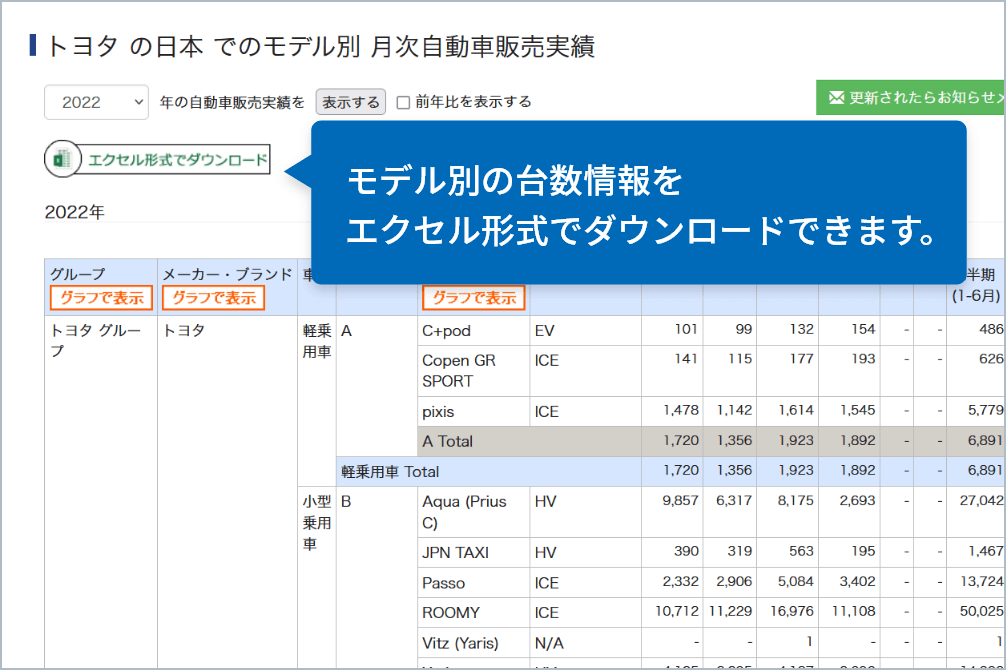Click the 軽乗用車 Total row label
The width and height of the screenshot is (1006, 670).
pyautogui.click(x=390, y=472)
